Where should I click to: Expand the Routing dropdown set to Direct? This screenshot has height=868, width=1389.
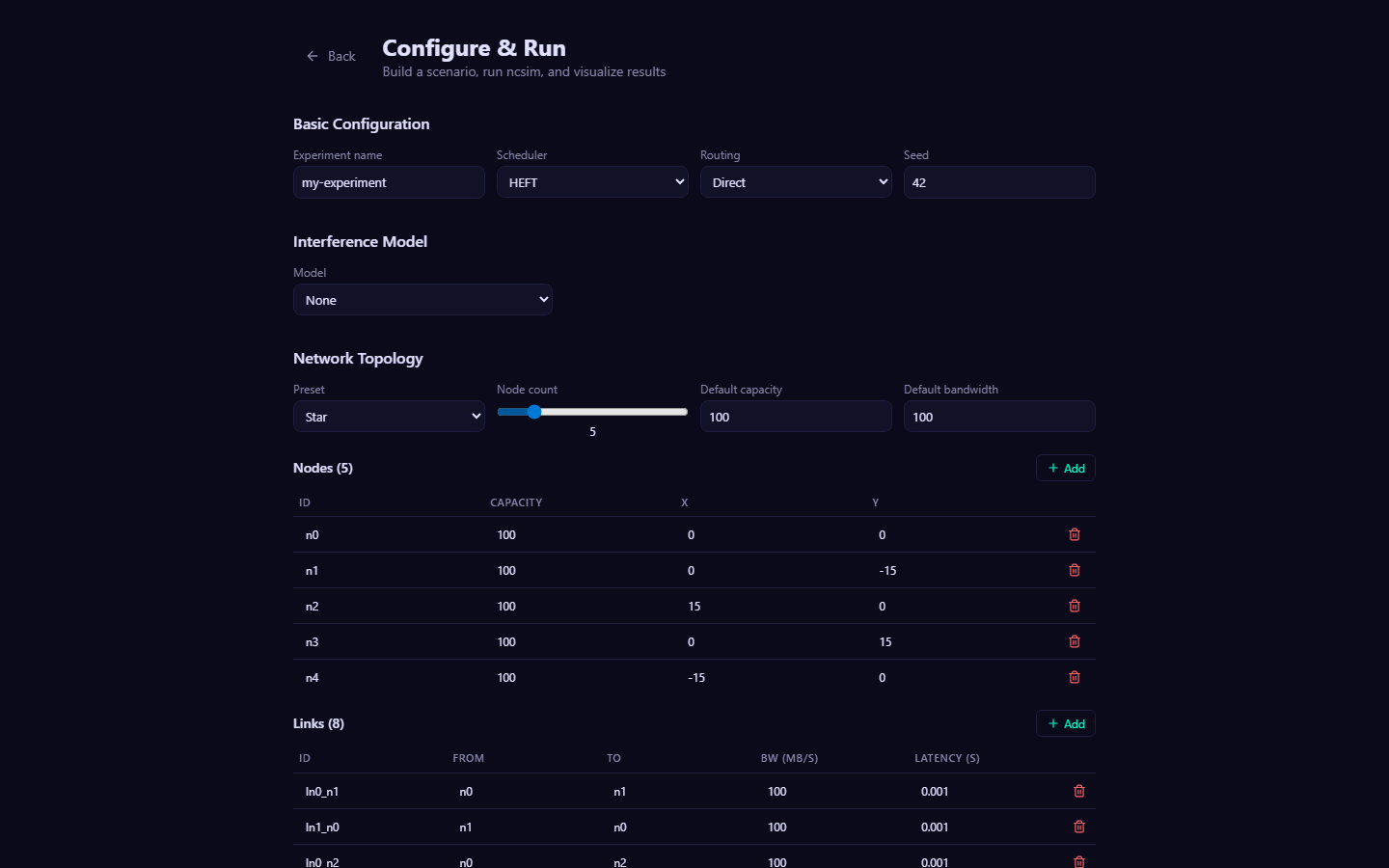click(796, 182)
